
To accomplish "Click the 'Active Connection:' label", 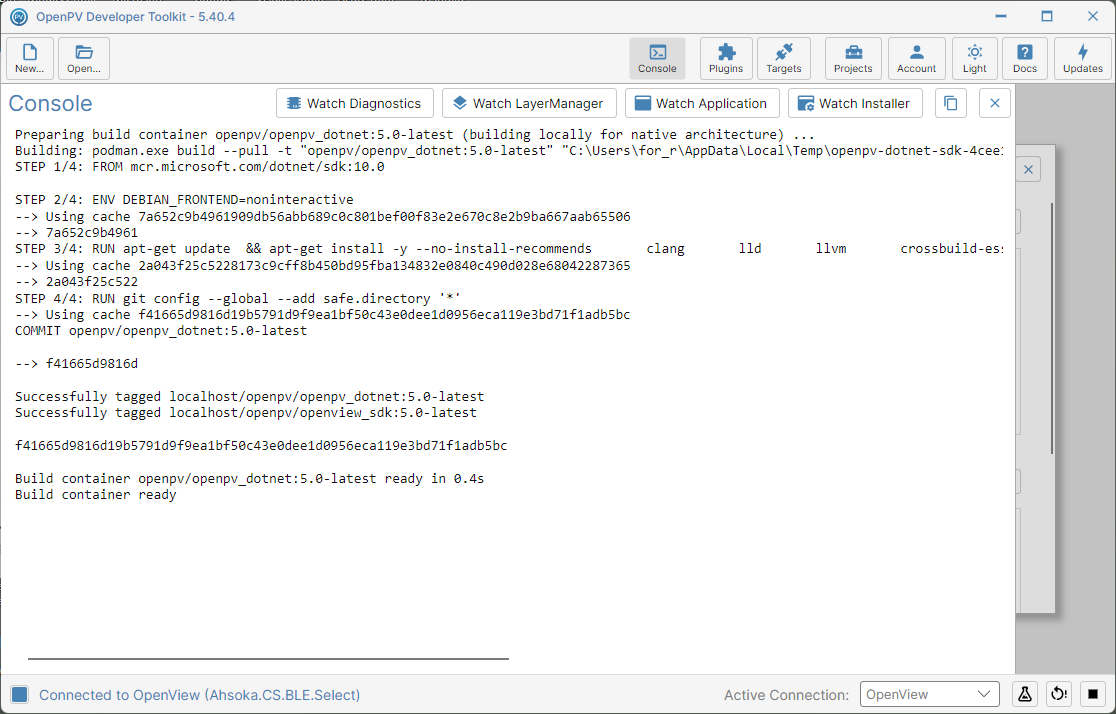I will [786, 695].
